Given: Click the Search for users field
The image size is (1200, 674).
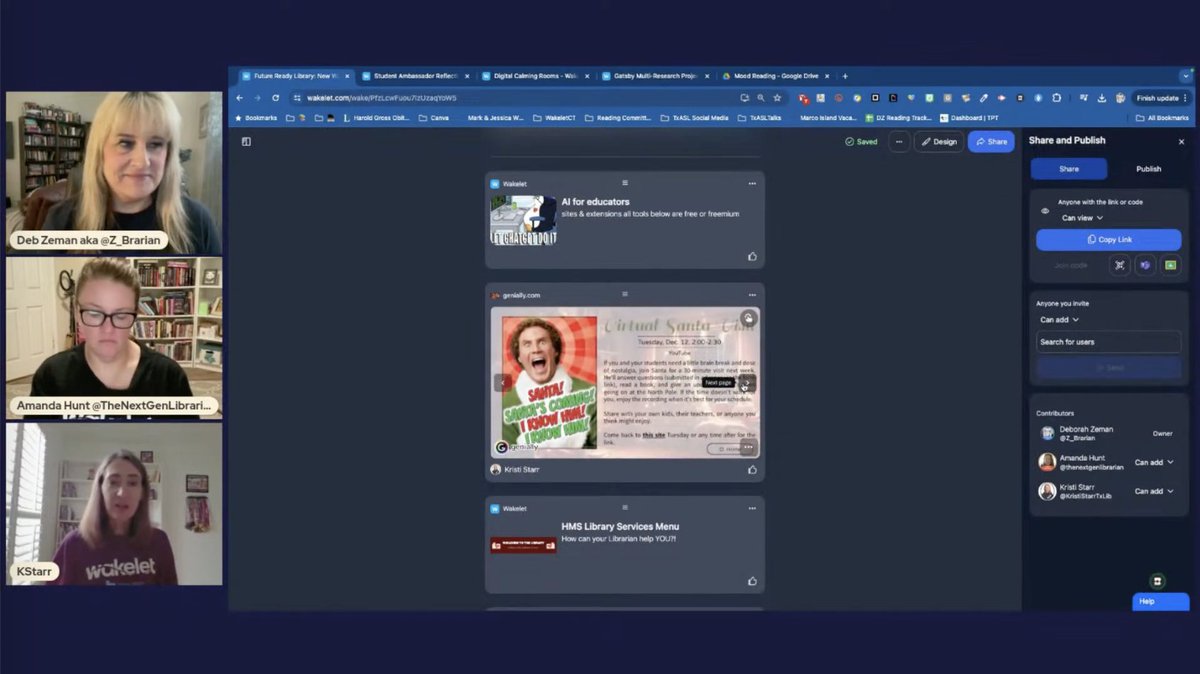Looking at the screenshot, I should pyautogui.click(x=1108, y=342).
